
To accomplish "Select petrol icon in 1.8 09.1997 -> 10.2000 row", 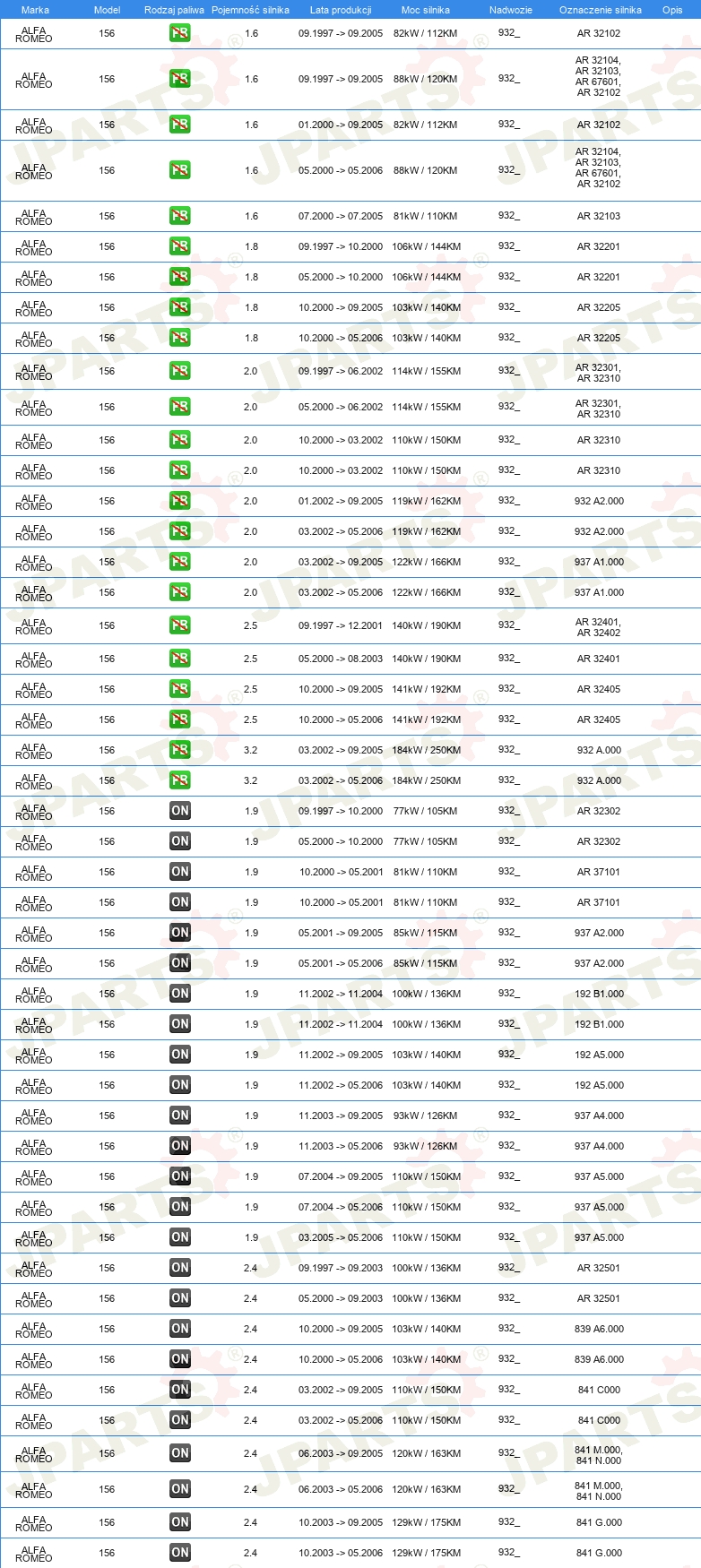I will click(180, 246).
